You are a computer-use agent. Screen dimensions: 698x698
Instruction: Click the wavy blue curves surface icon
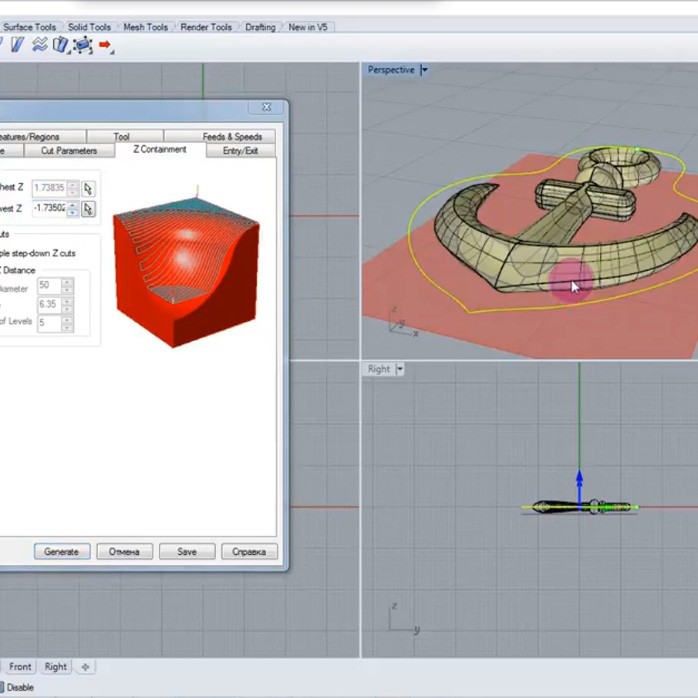(40, 45)
